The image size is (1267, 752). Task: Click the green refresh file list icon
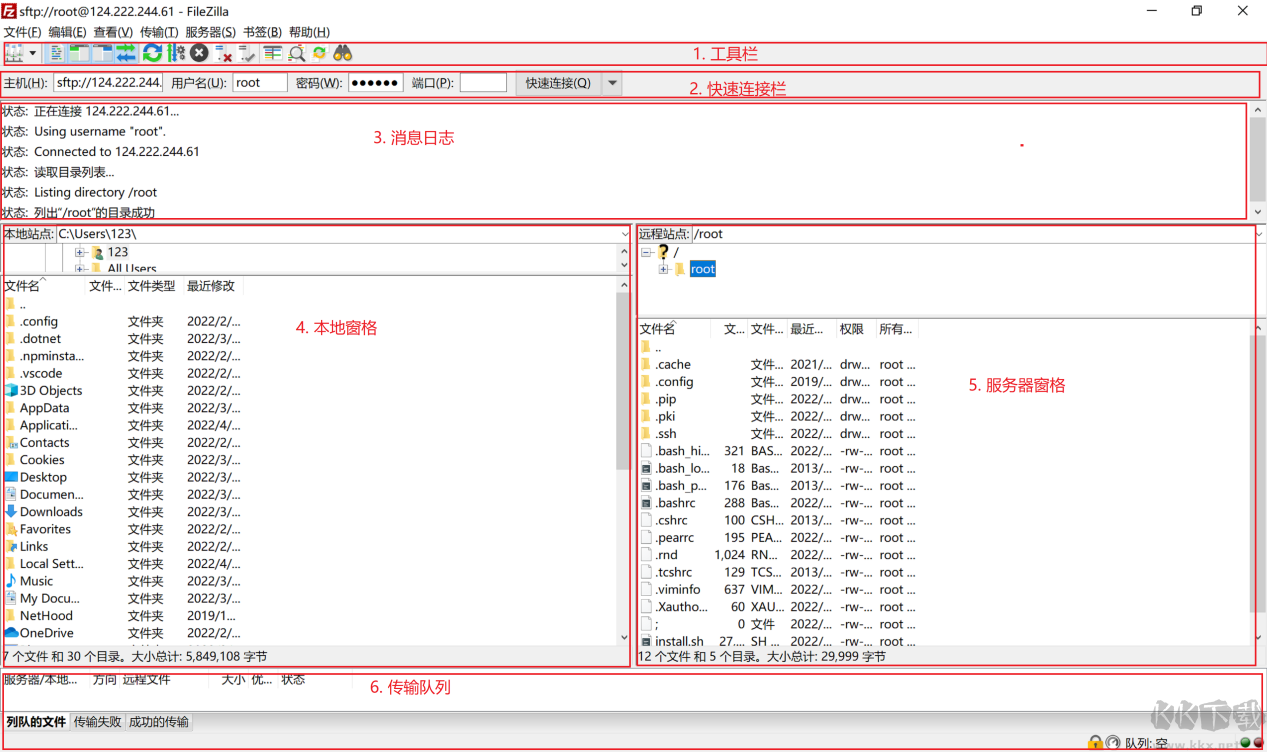pyautogui.click(x=152, y=53)
